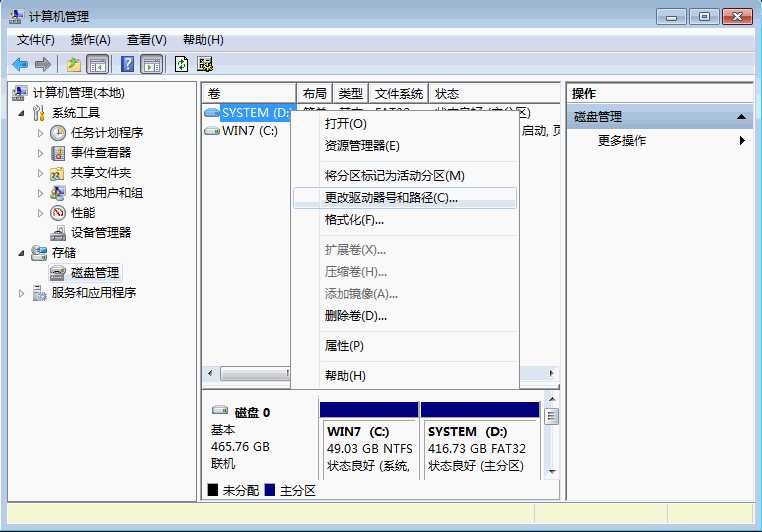This screenshot has height=532, width=762.
Task: Click the 磁盘 0 disk label
Action: click(x=252, y=412)
